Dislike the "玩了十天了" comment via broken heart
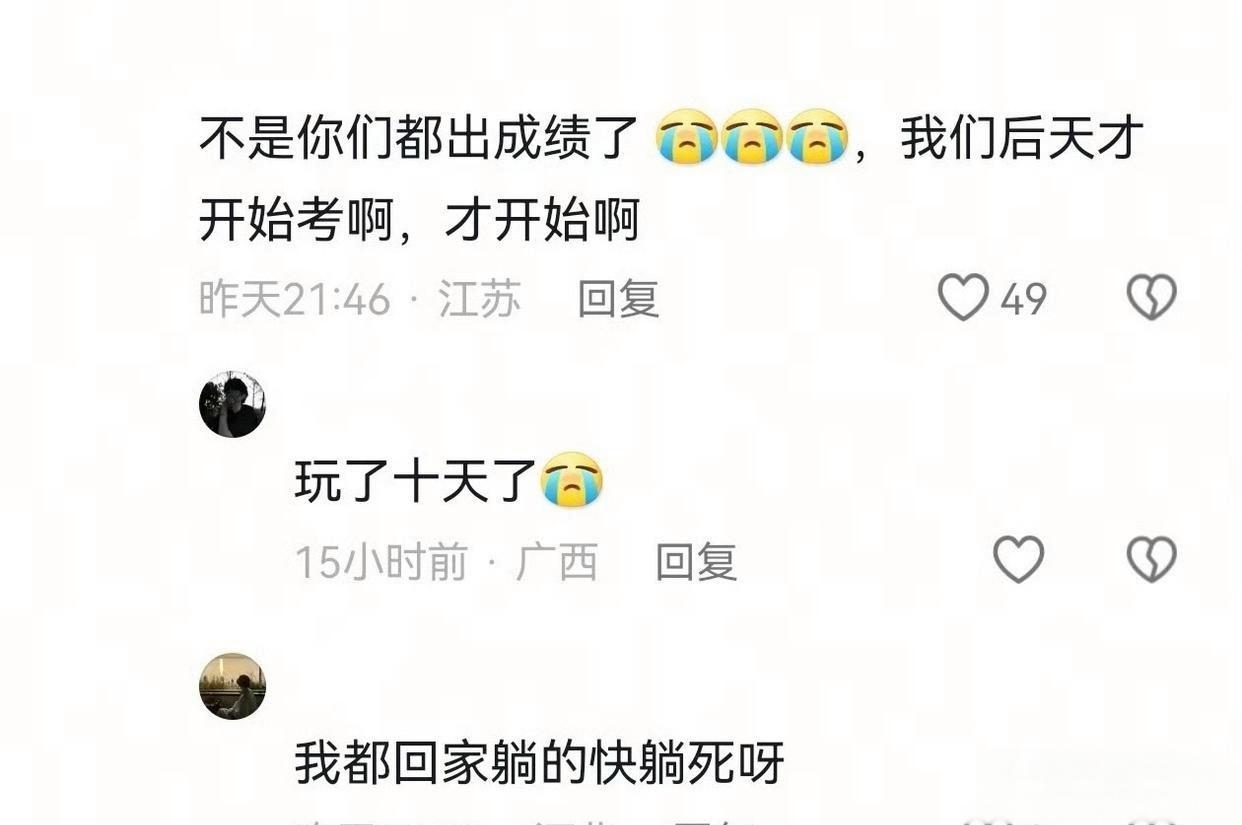The image size is (1242, 825). (x=1152, y=559)
